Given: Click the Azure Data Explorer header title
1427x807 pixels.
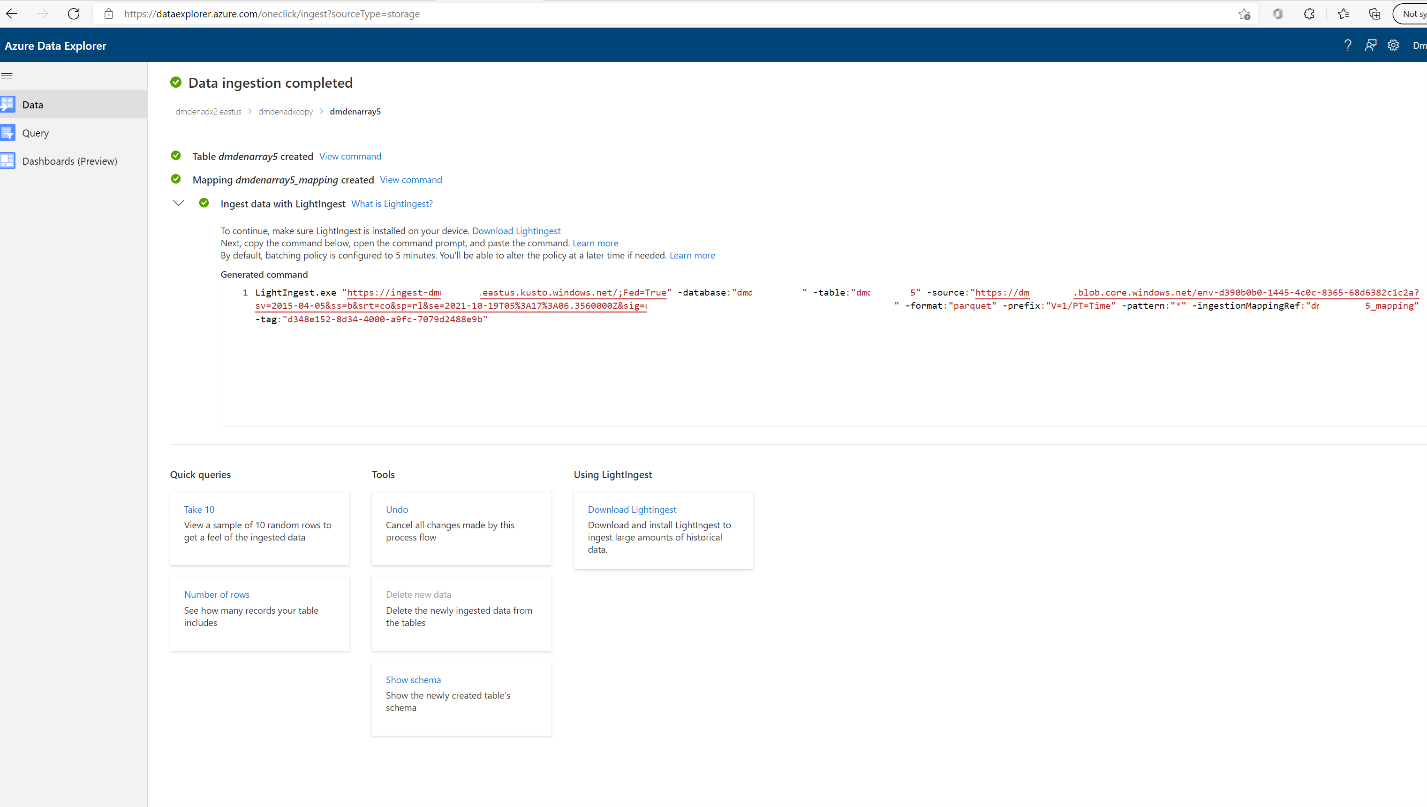Looking at the screenshot, I should (55, 46).
